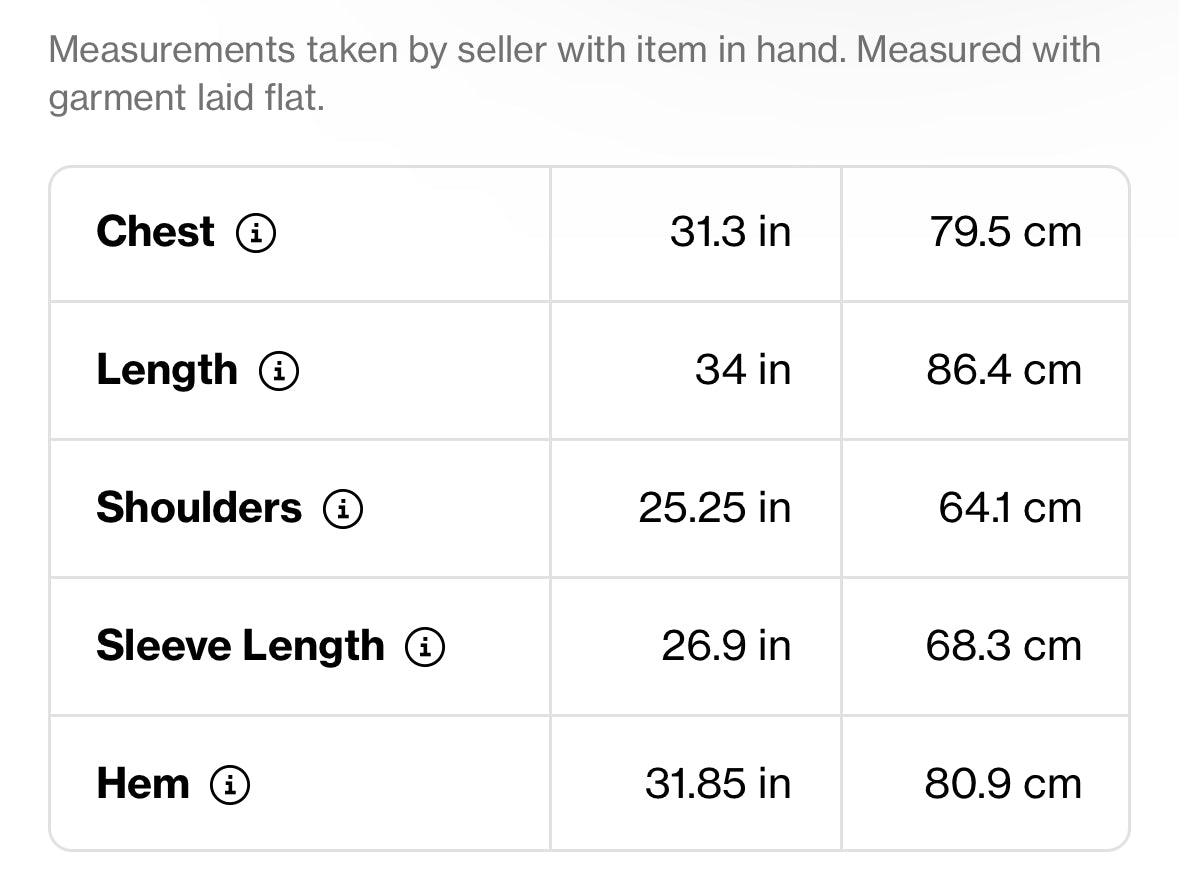Select the Sleeve Length row label
The image size is (1179, 896).
(241, 647)
